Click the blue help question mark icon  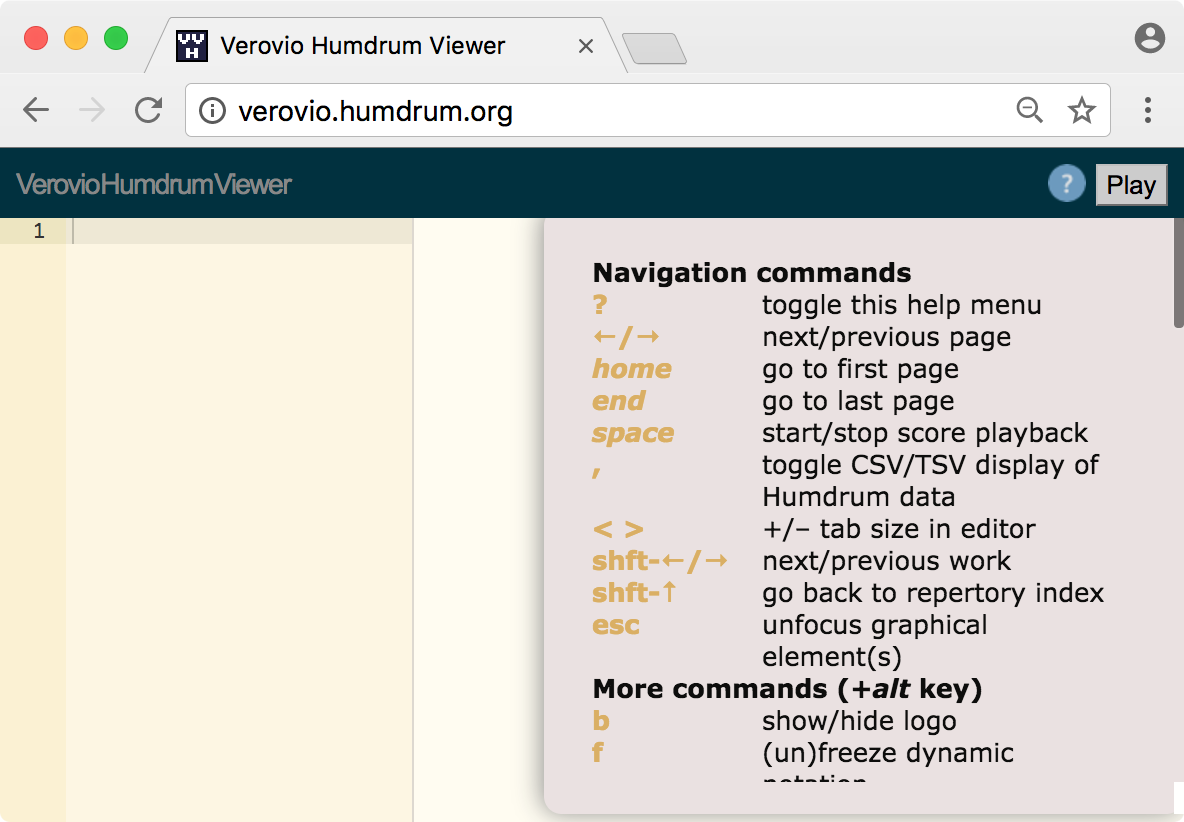coord(1066,183)
